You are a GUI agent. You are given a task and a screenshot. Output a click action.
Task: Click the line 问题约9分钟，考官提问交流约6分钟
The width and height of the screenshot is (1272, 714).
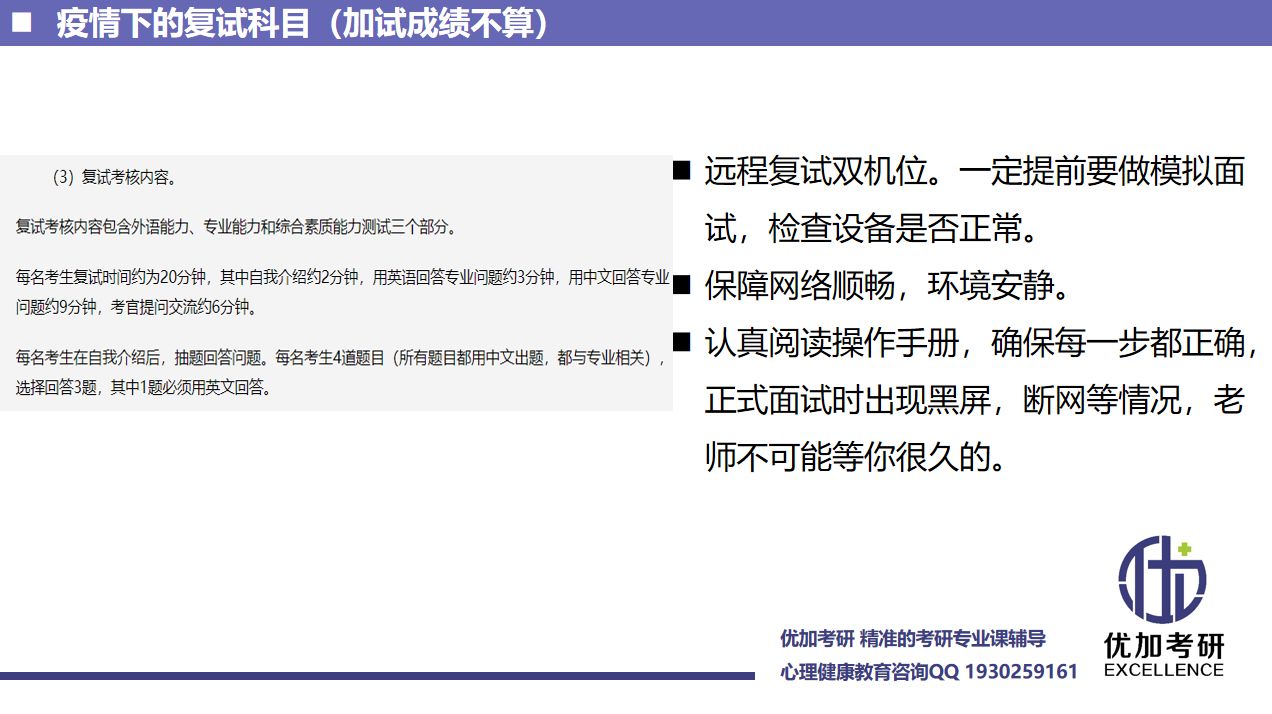(137, 307)
